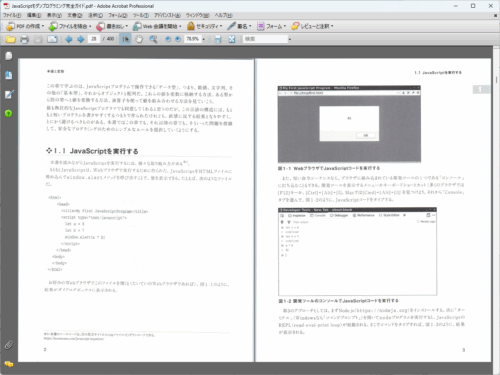This screenshot has width=500, height=375.
Task: Open the Attachments paperclip panel
Action: (x=9, y=345)
